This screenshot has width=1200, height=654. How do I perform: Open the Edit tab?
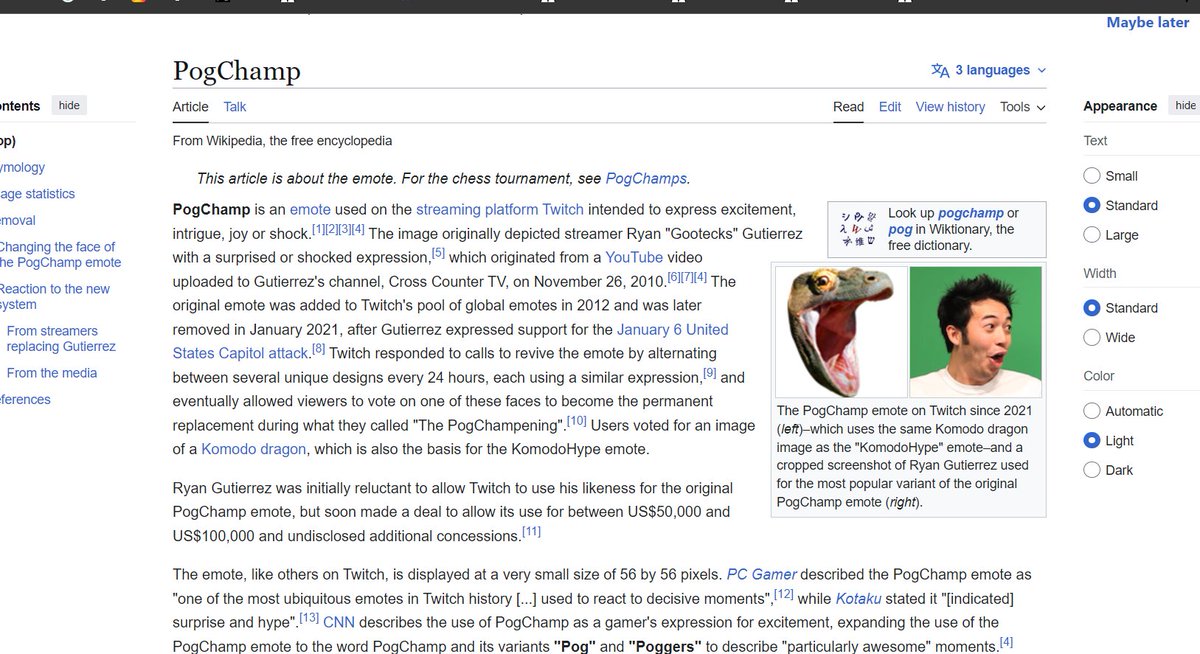890,107
